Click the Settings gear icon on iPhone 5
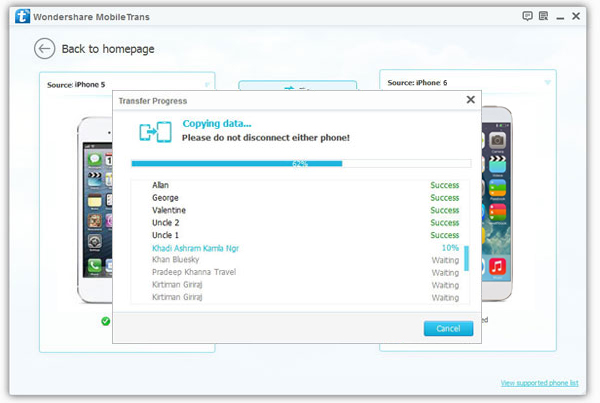This screenshot has width=600, height=403. coord(95,241)
